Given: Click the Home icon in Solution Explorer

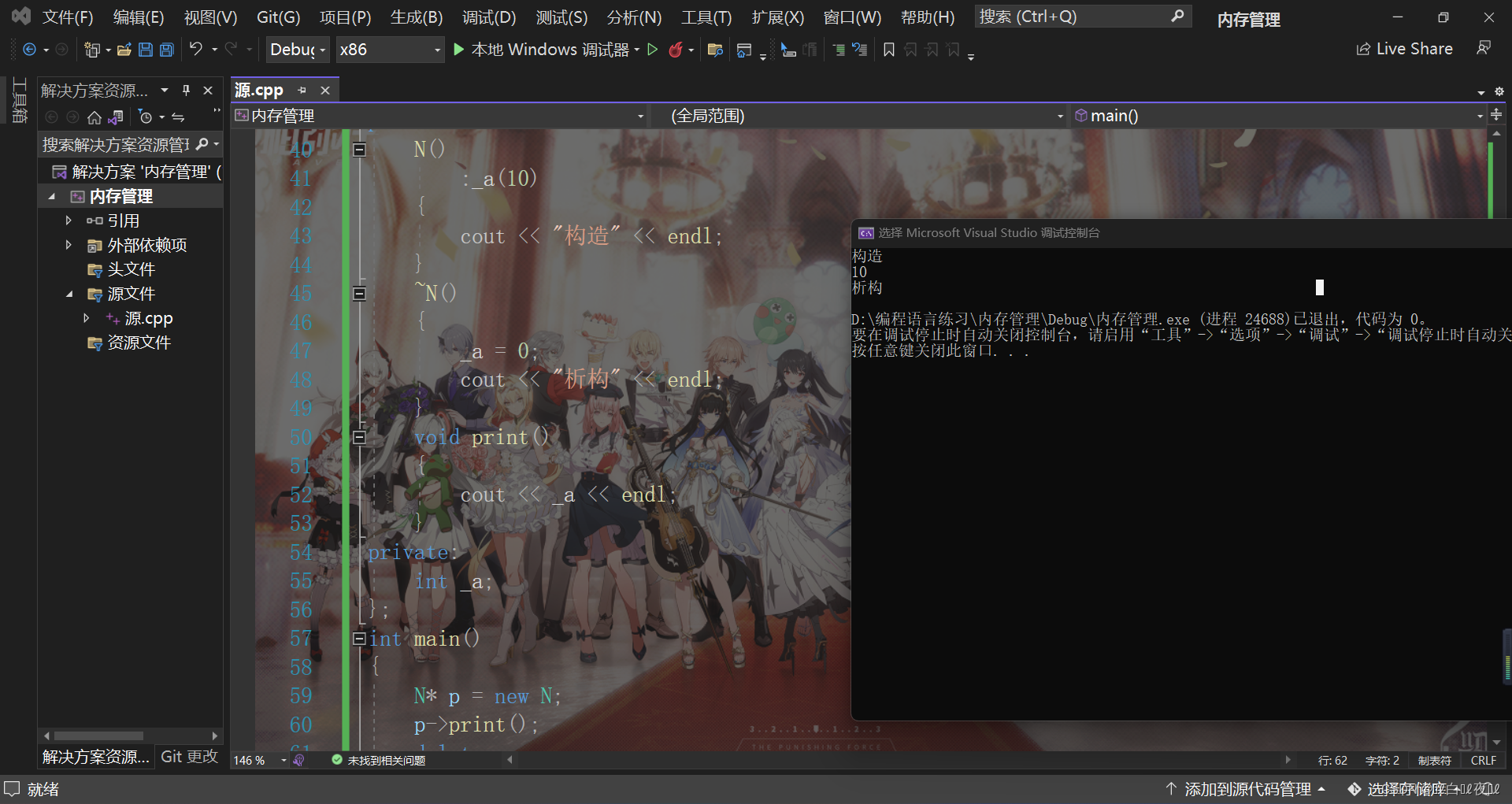Looking at the screenshot, I should pyautogui.click(x=94, y=117).
